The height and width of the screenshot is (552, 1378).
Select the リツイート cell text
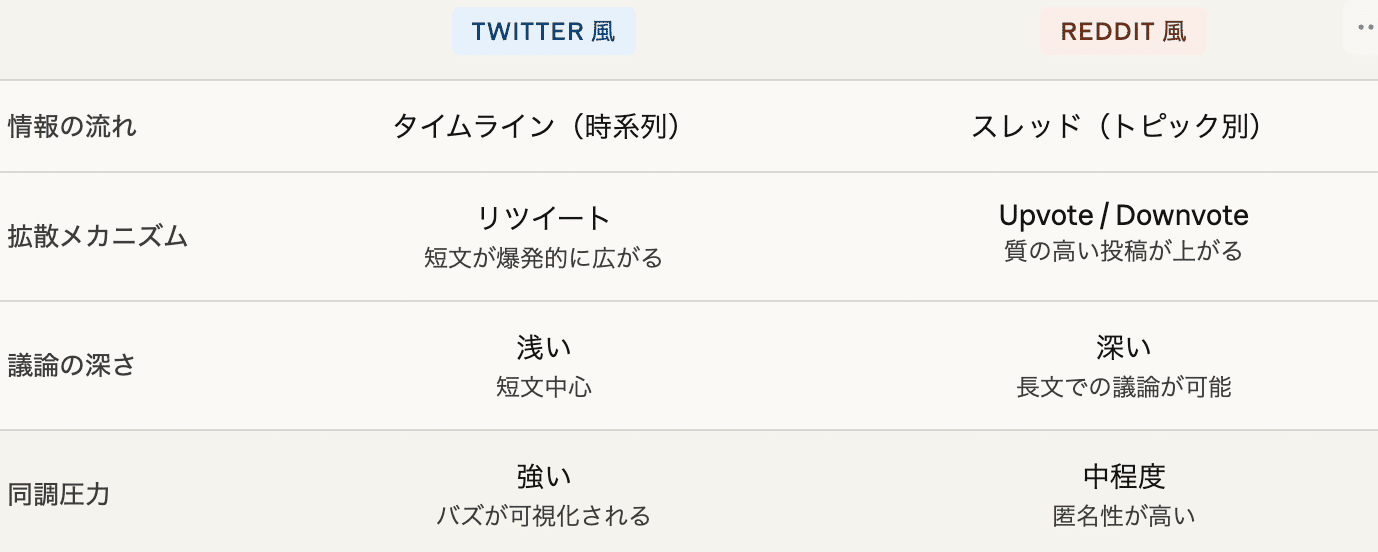[543, 218]
